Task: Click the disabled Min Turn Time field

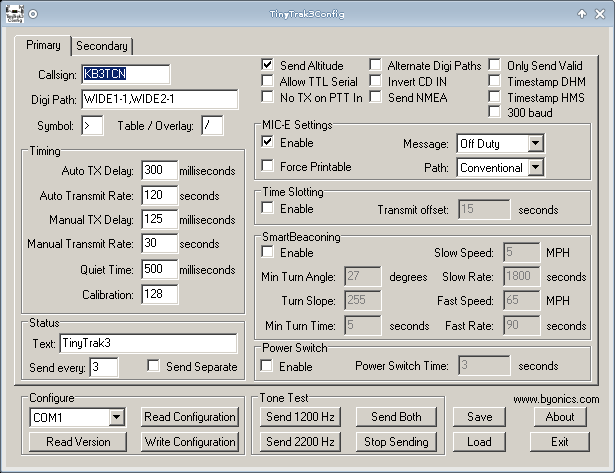Action: coord(362,325)
